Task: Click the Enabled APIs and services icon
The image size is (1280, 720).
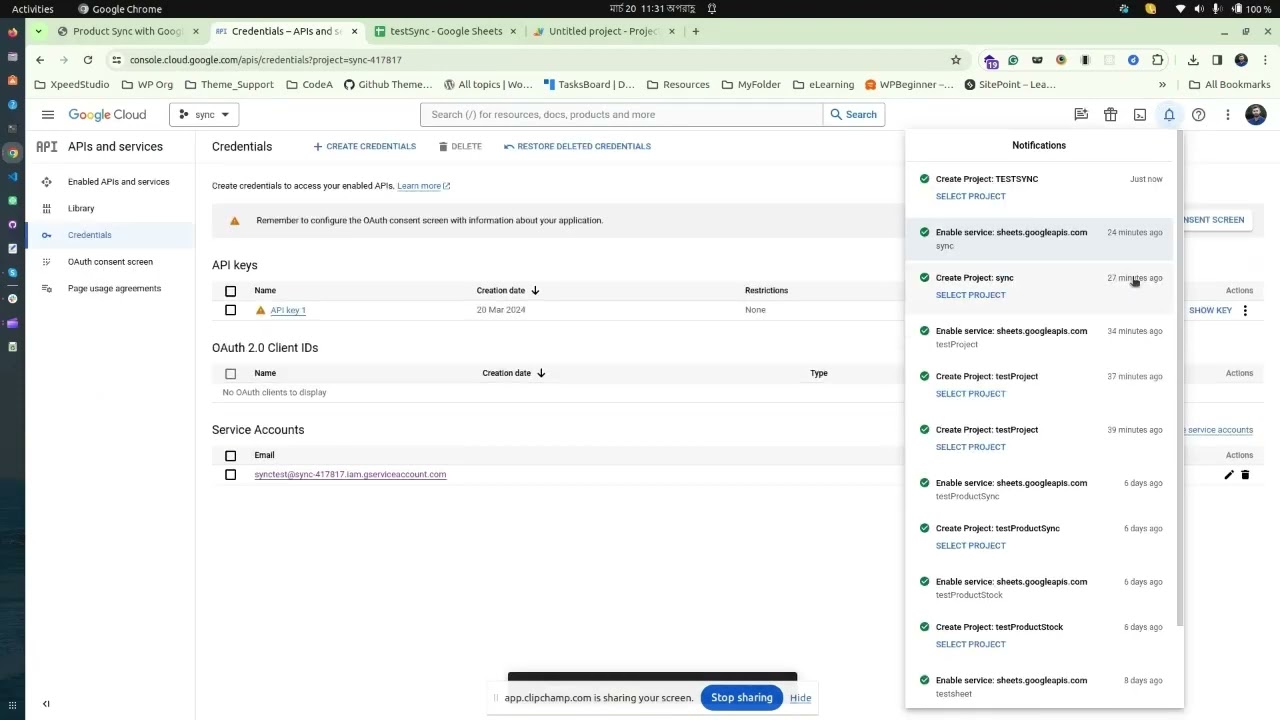Action: coord(46,182)
